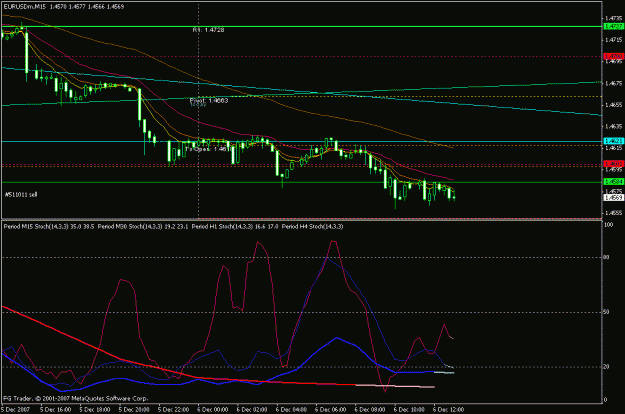Click the green 1.4584 price tag
The height and width of the screenshot is (414, 625).
[613, 182]
